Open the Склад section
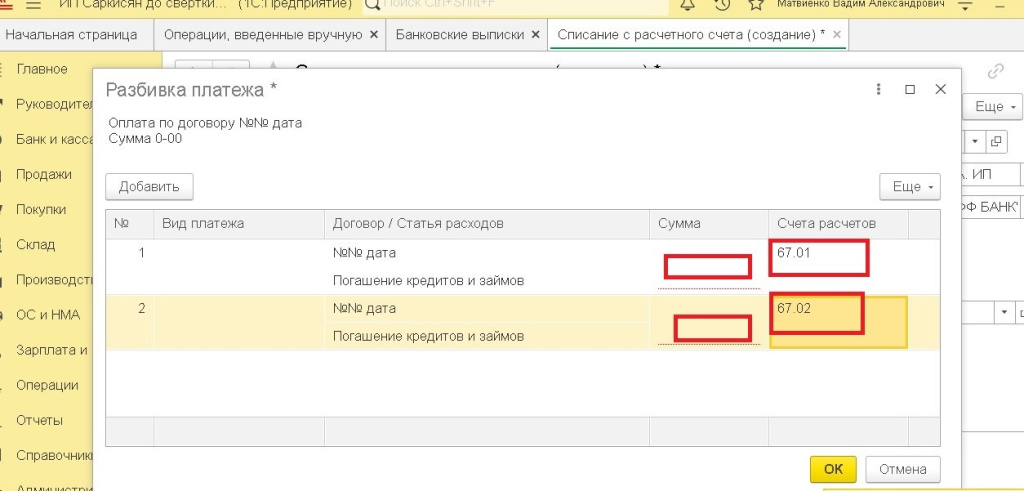 click(35, 245)
